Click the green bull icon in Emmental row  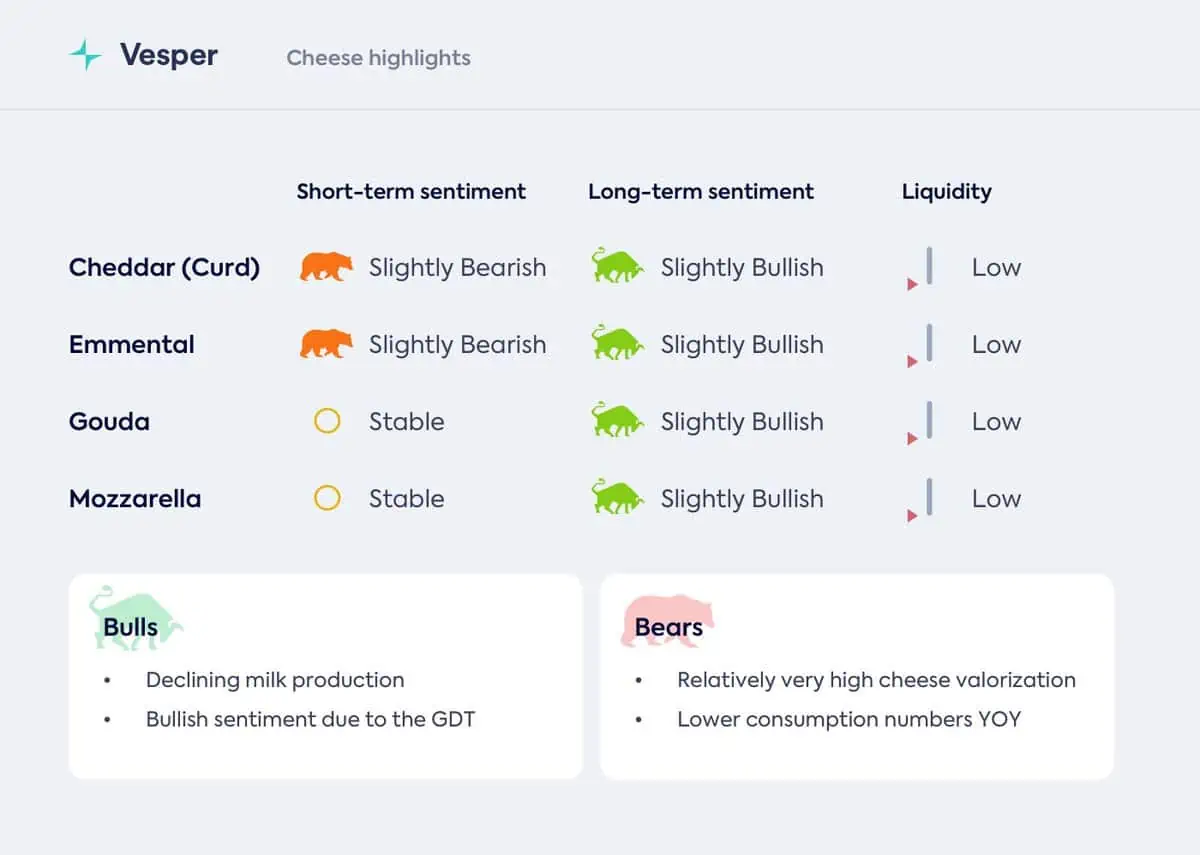(617, 343)
